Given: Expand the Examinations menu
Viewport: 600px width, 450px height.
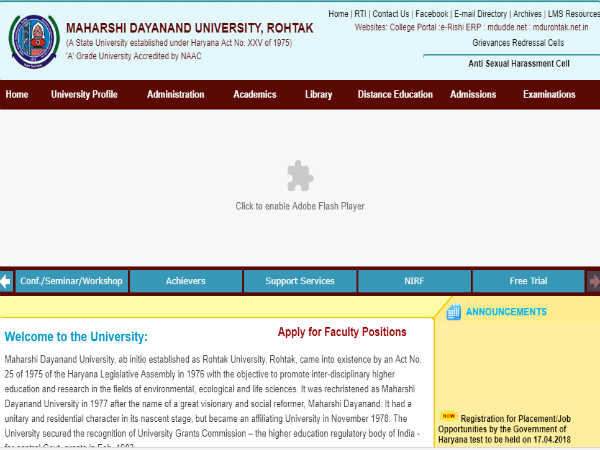Looking at the screenshot, I should (549, 95).
